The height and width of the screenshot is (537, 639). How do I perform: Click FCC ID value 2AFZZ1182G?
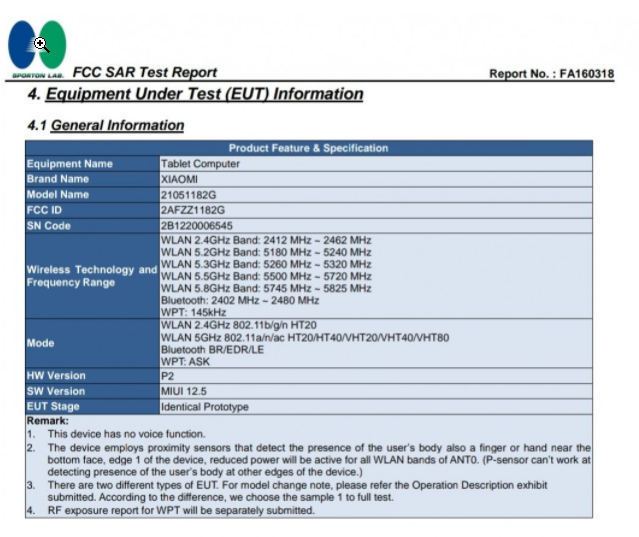193,210
